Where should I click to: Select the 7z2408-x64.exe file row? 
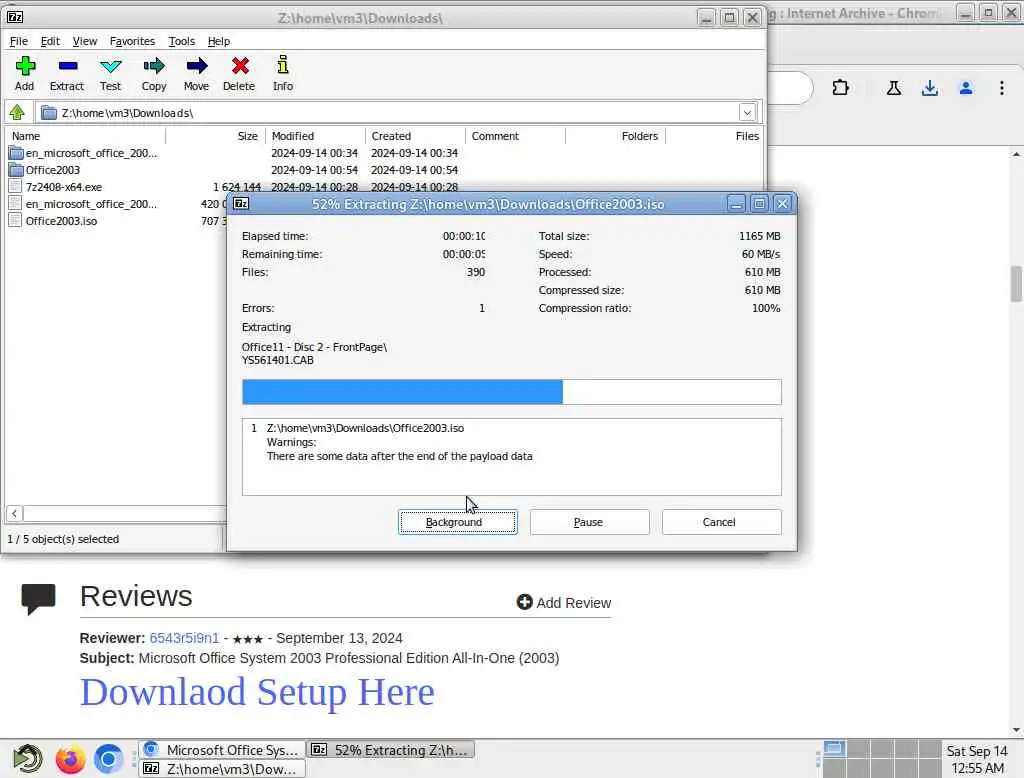(384, 187)
